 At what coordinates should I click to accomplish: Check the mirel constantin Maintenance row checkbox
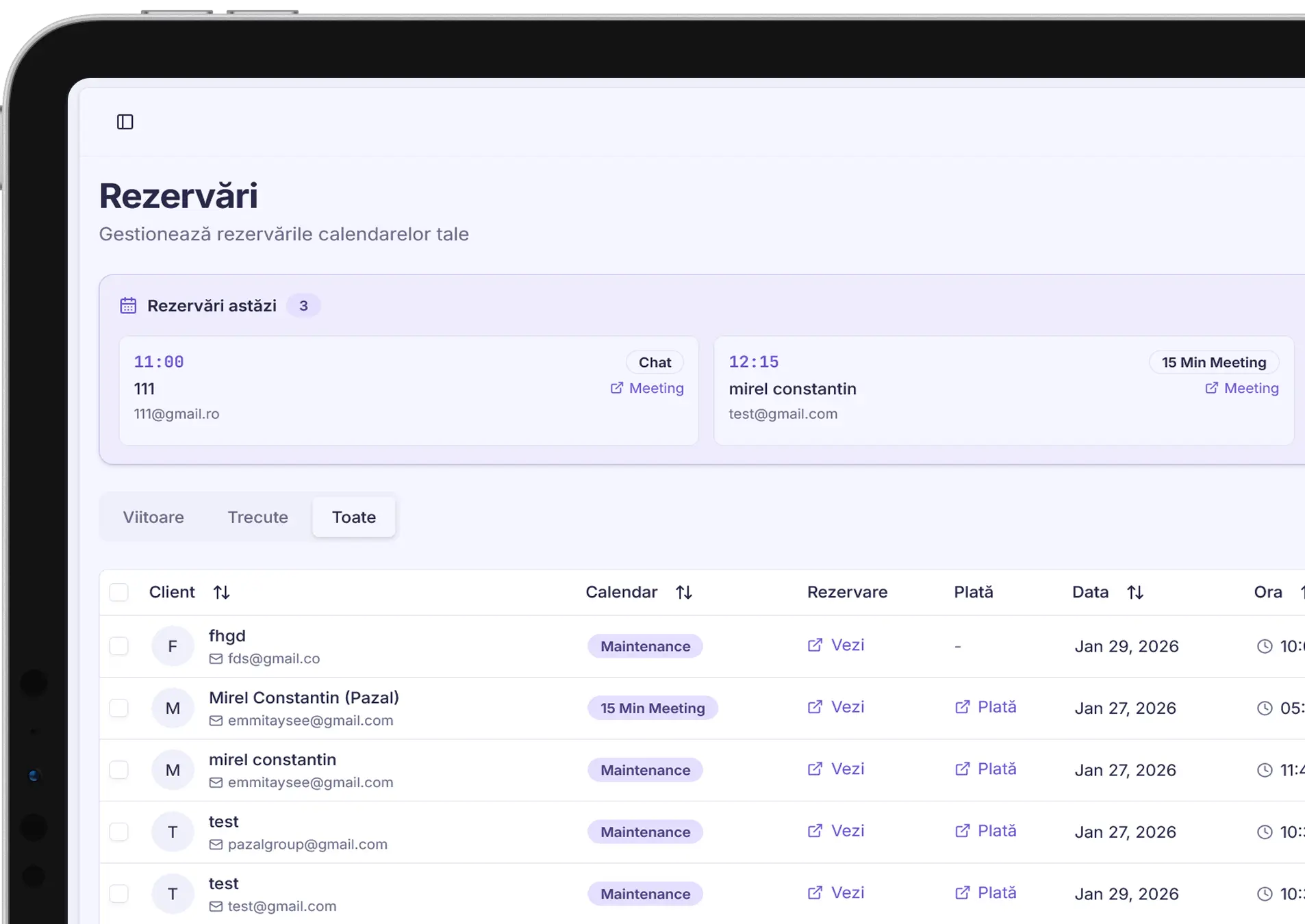[119, 770]
